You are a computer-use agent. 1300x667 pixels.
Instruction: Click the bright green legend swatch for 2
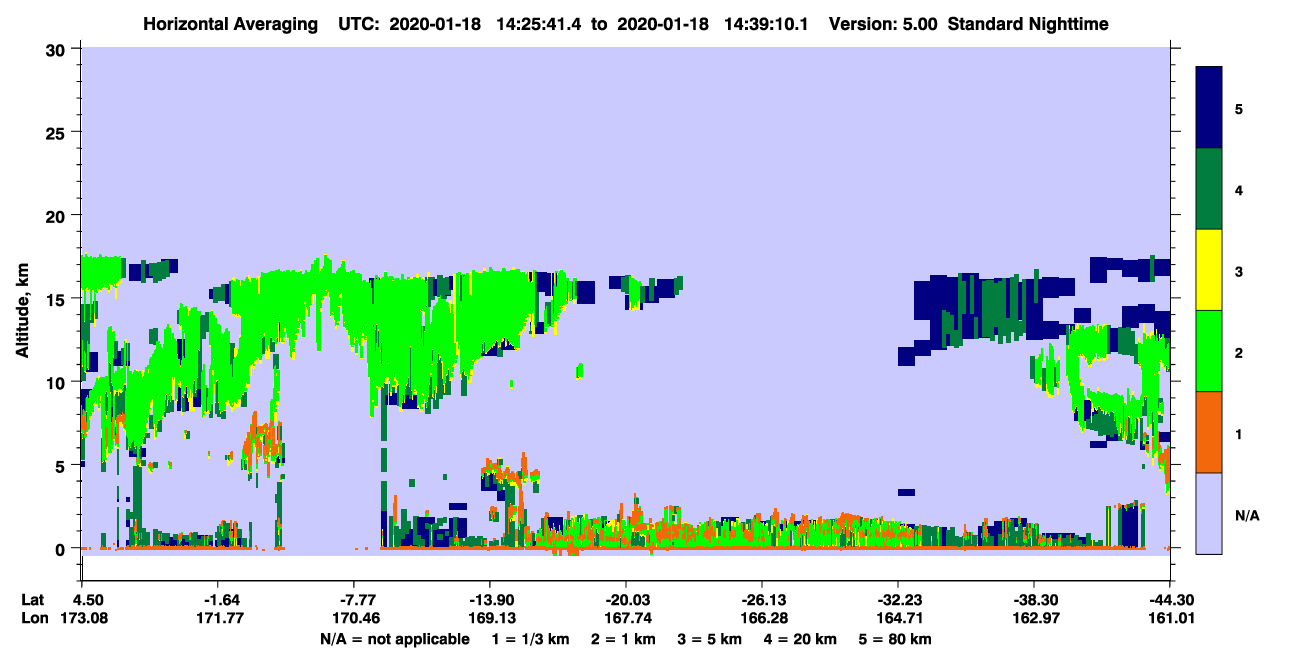(1209, 351)
